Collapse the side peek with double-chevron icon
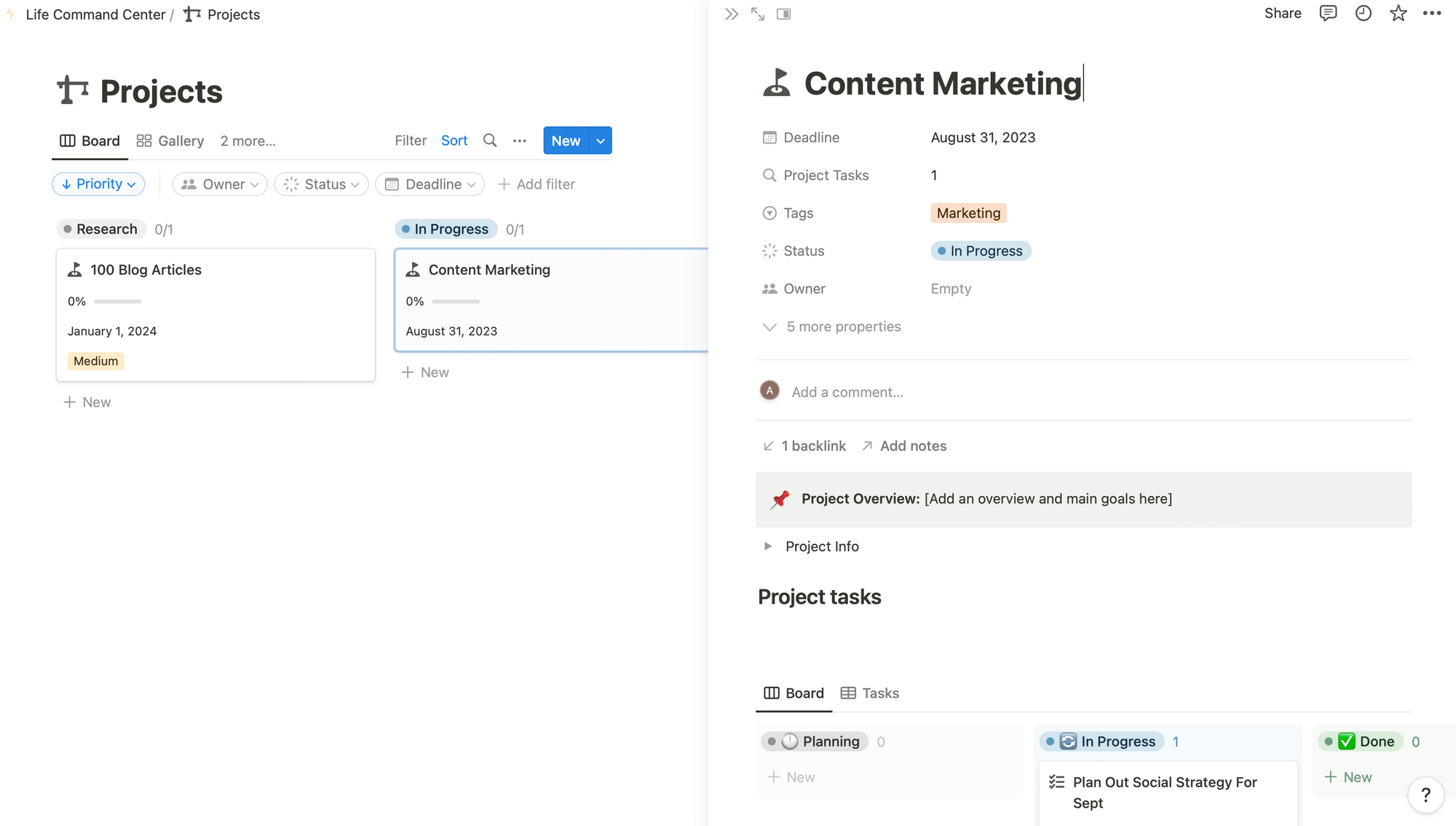The width and height of the screenshot is (1456, 826). click(731, 13)
